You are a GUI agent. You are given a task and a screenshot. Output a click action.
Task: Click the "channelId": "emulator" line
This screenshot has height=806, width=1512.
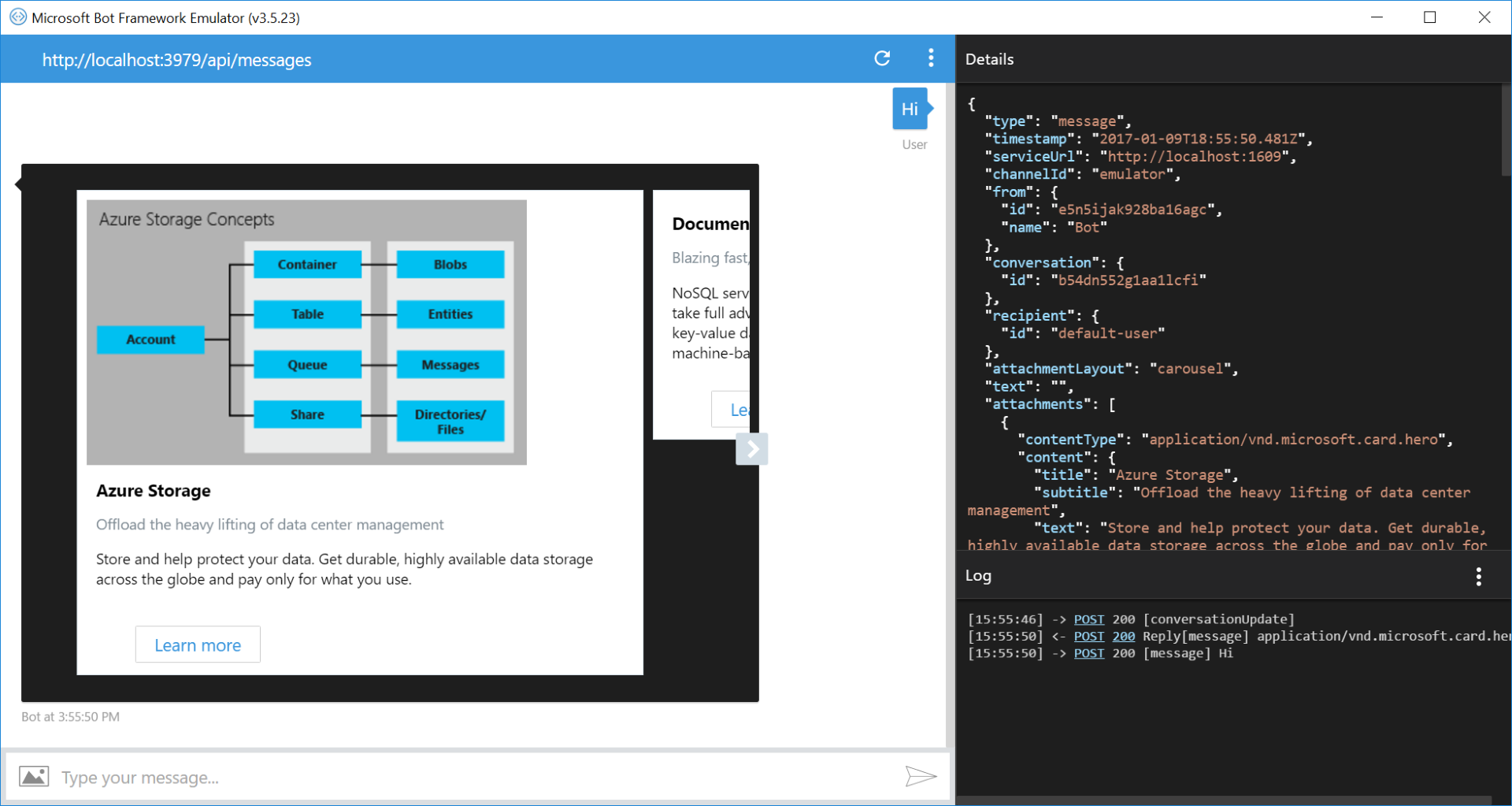[x=1083, y=174]
